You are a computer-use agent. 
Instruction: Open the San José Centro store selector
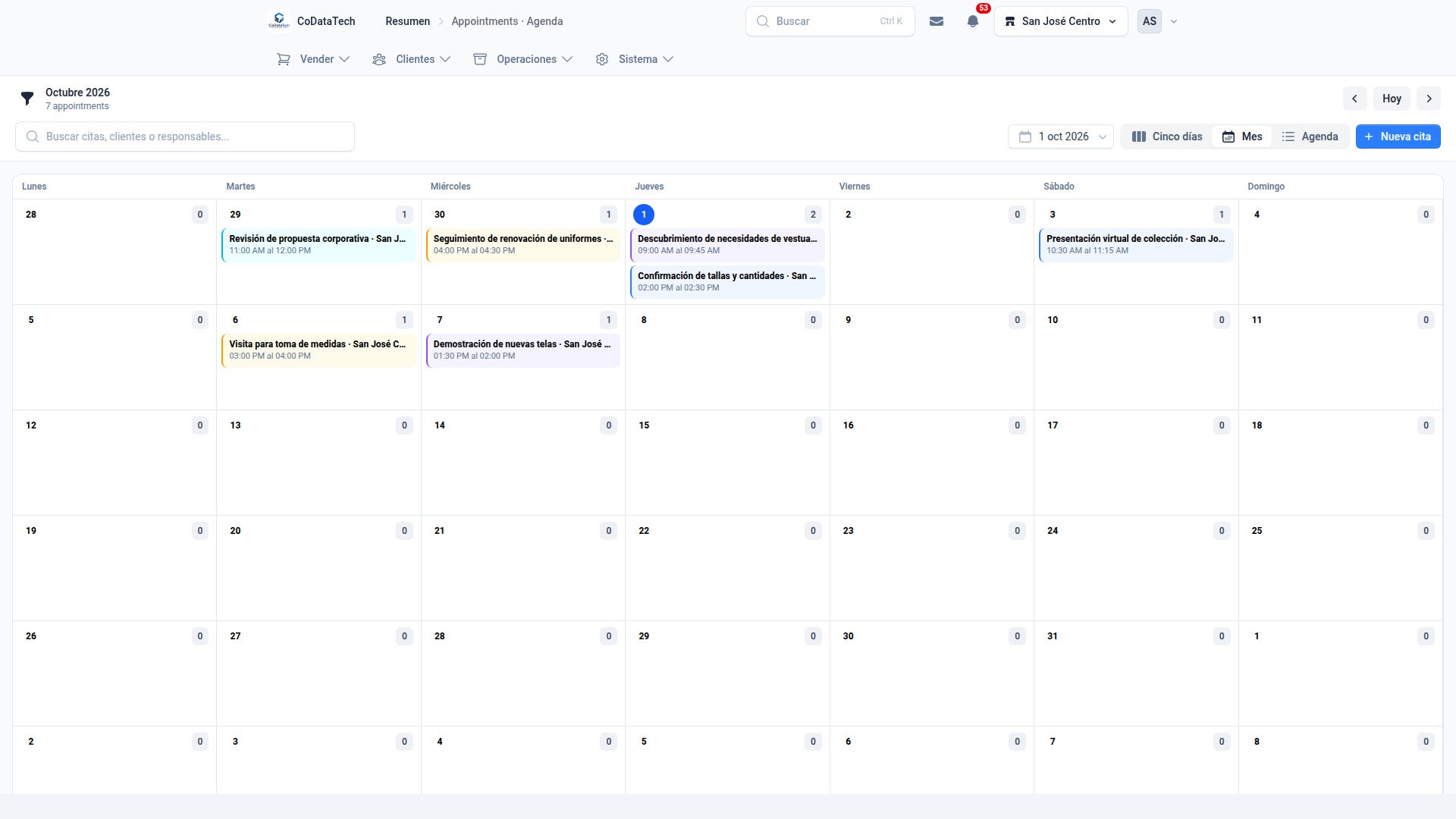(x=1061, y=21)
